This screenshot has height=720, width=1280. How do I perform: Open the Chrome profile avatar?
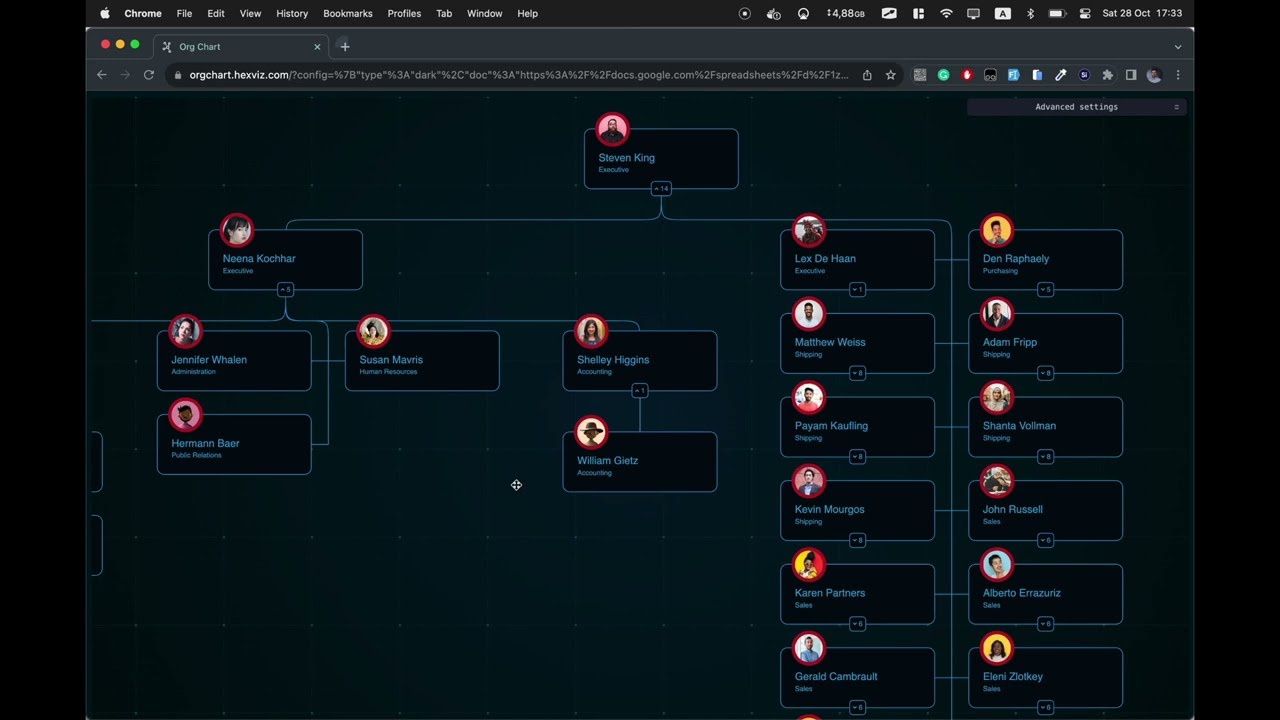point(1154,75)
